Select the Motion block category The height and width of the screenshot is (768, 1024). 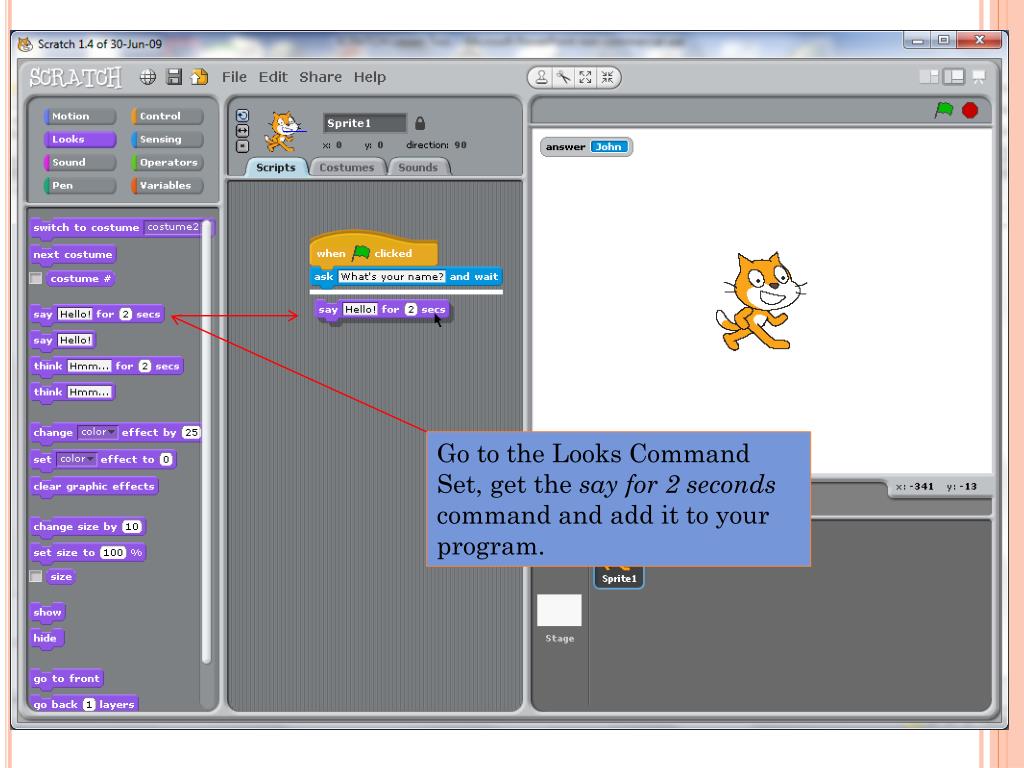80,116
